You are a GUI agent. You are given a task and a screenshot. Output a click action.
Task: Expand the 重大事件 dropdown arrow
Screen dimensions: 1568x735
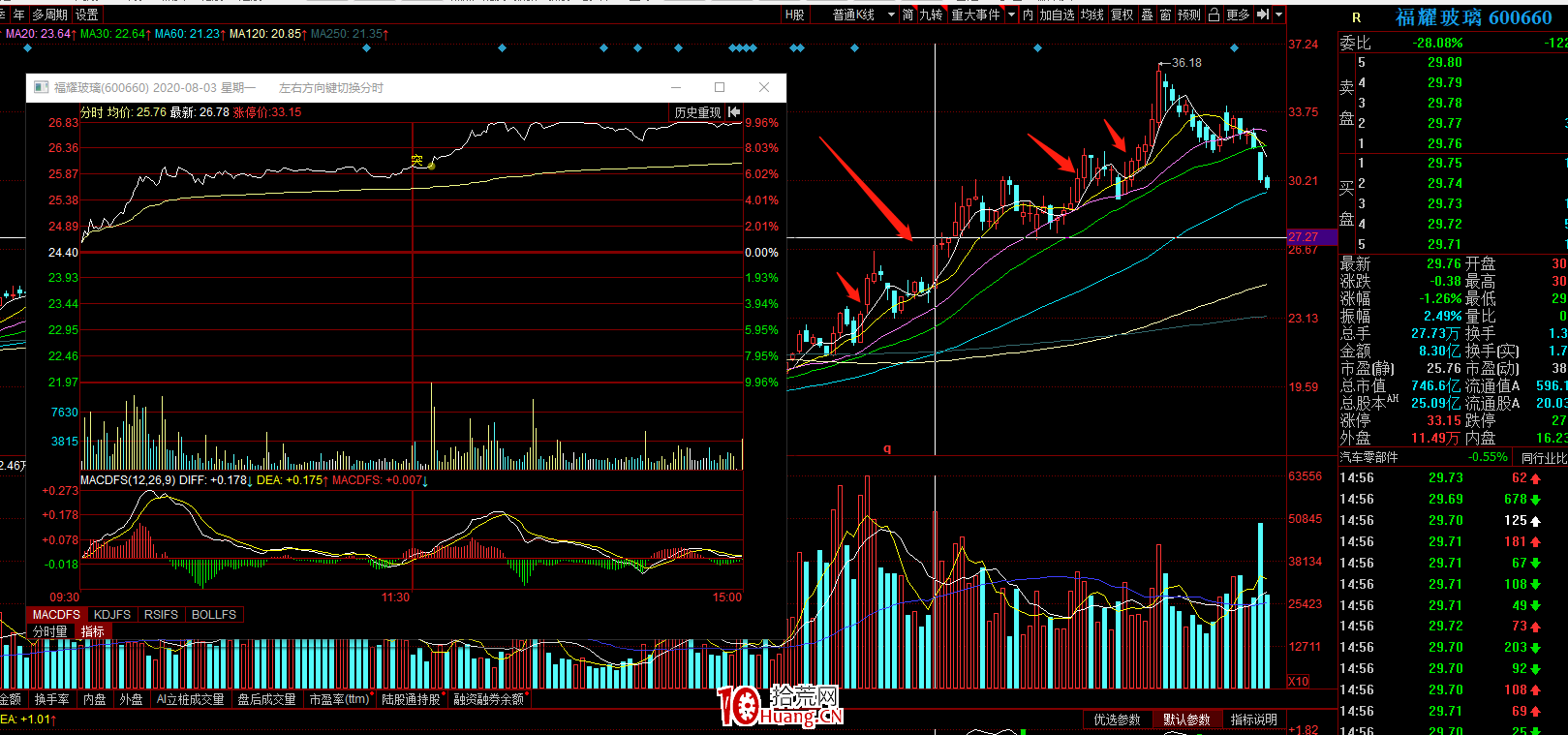pos(1012,15)
